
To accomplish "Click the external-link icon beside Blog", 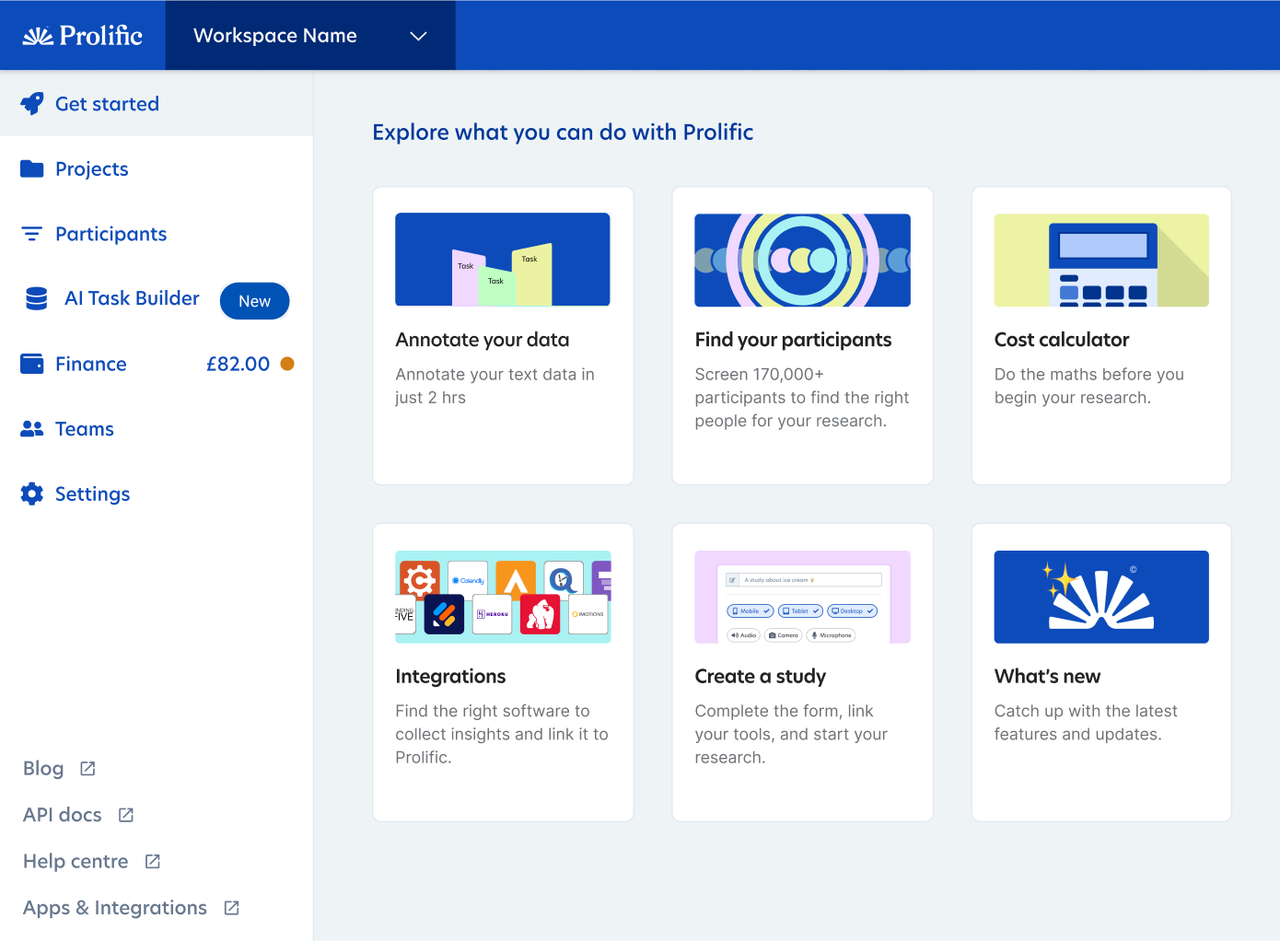I will 86,769.
